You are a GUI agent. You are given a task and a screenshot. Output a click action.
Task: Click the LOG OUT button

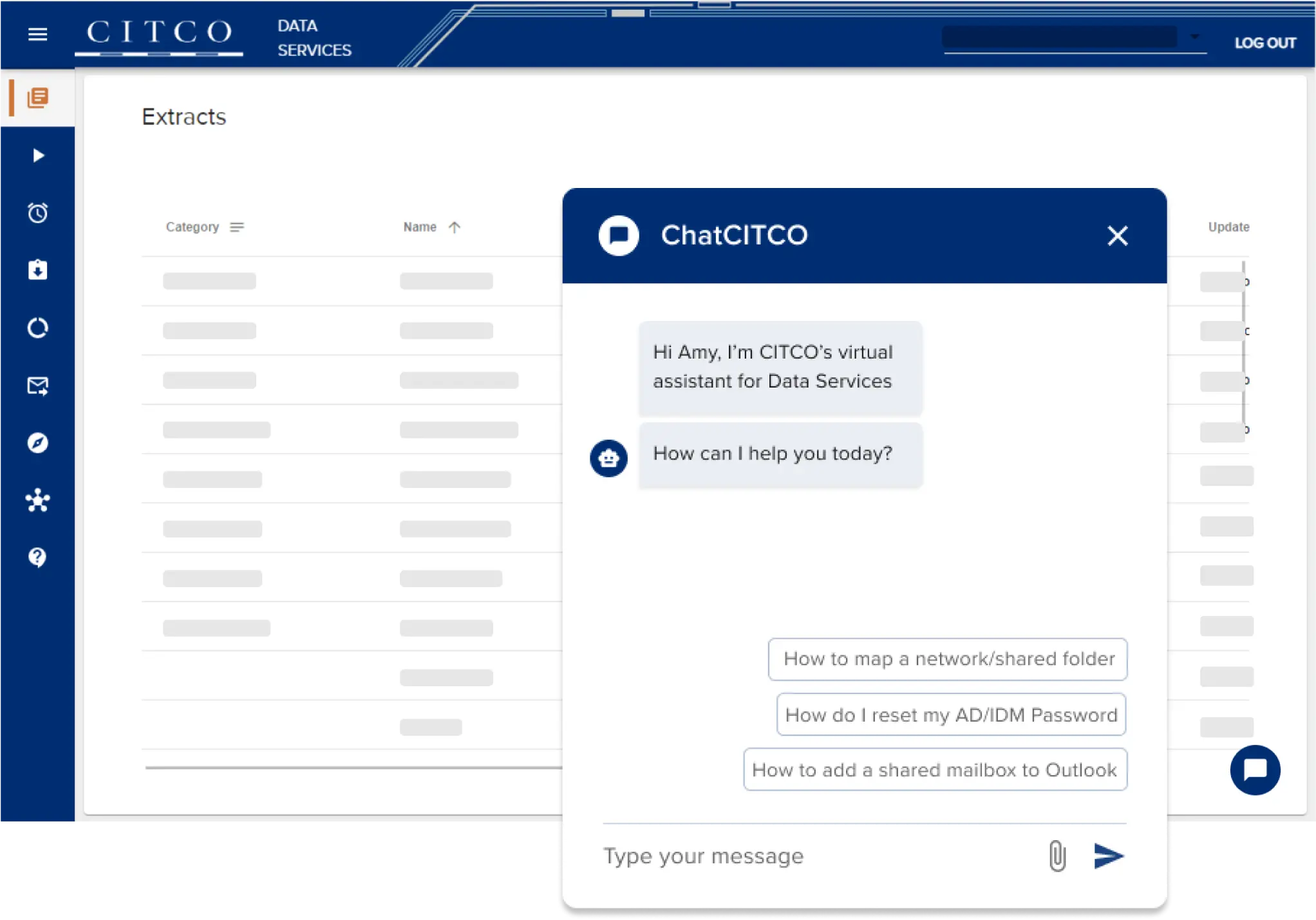point(1264,43)
